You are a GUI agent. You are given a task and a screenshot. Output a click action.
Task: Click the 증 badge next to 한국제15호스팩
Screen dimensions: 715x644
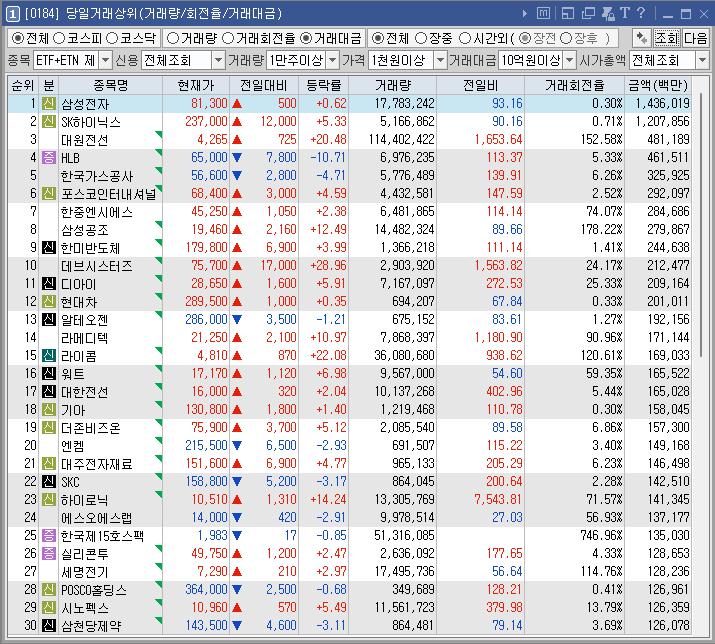coord(49,535)
